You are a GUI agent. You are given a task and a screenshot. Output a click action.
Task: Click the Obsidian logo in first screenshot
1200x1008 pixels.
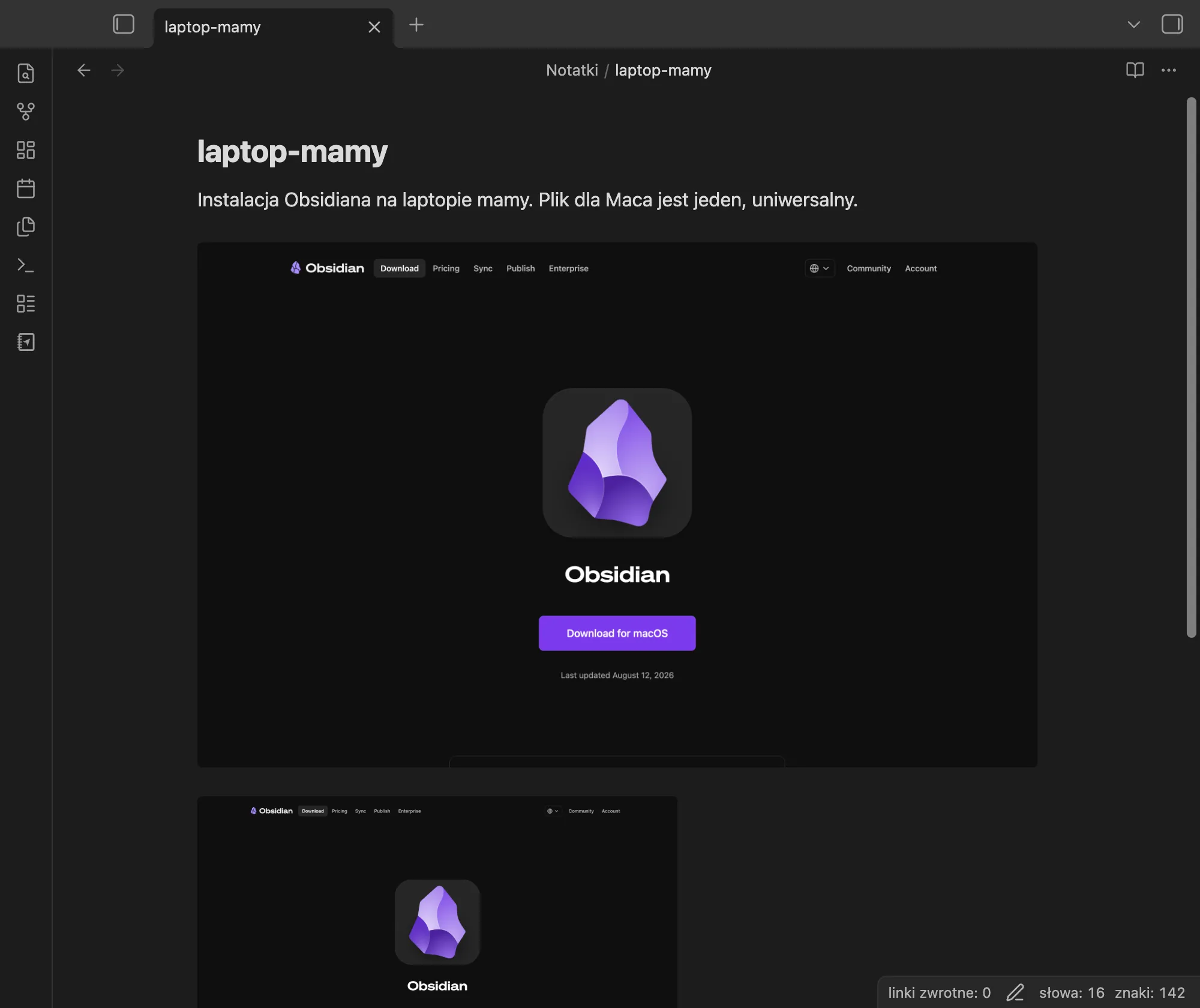[327, 268]
